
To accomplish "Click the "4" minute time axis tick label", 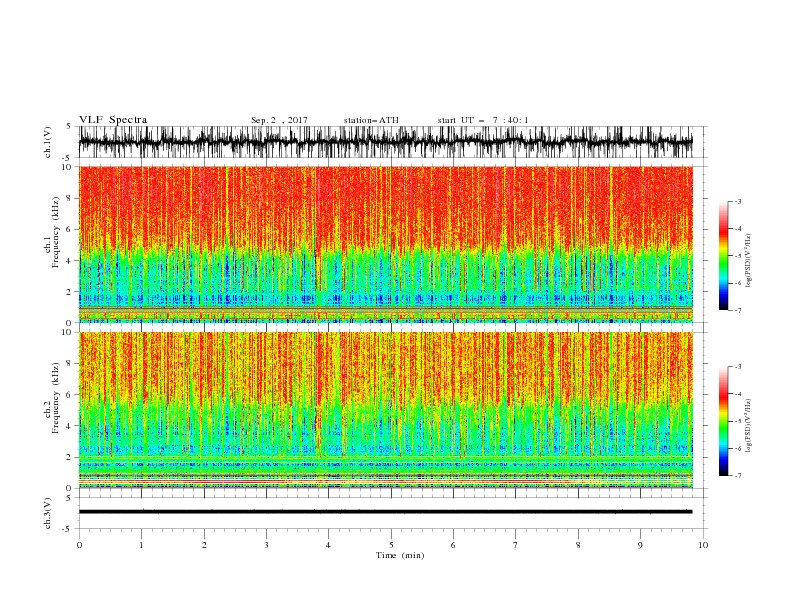I will pos(328,545).
